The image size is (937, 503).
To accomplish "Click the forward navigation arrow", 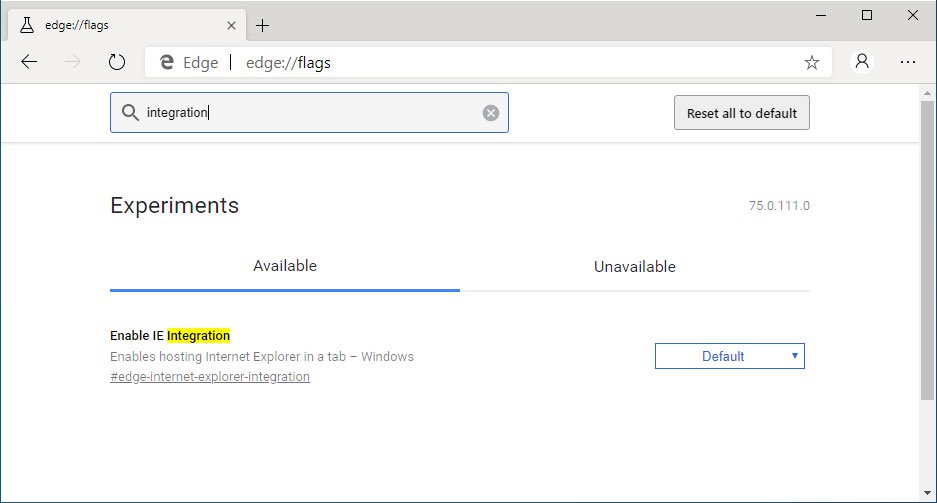I will pyautogui.click(x=73, y=62).
